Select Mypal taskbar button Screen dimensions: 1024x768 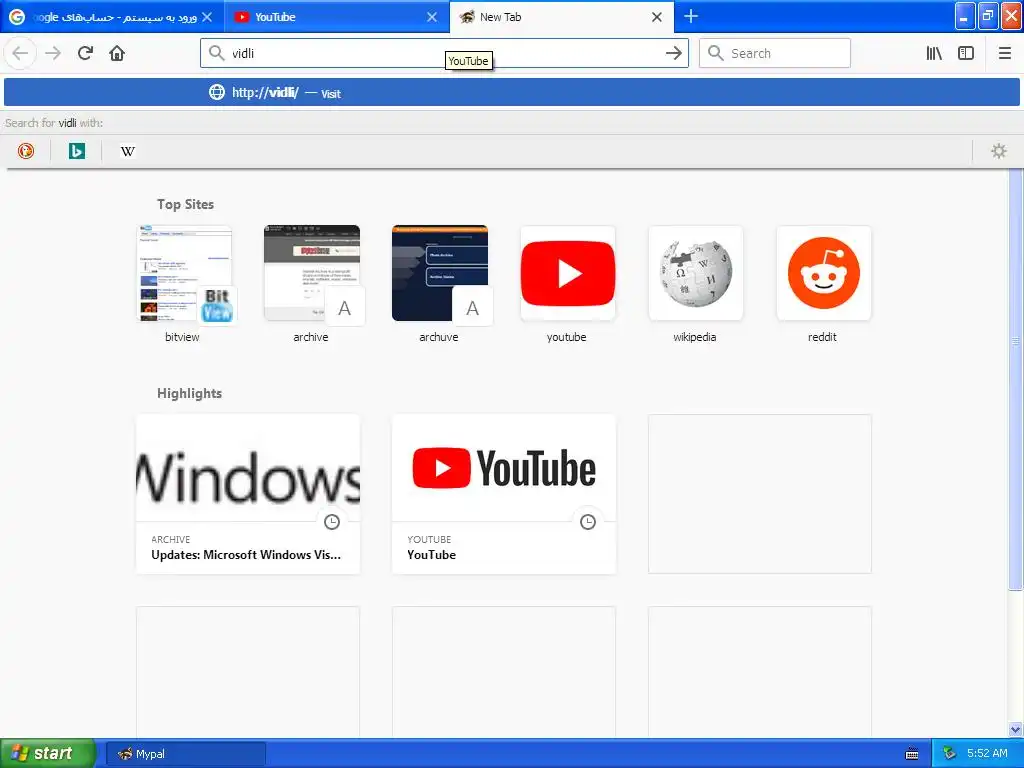pos(185,754)
